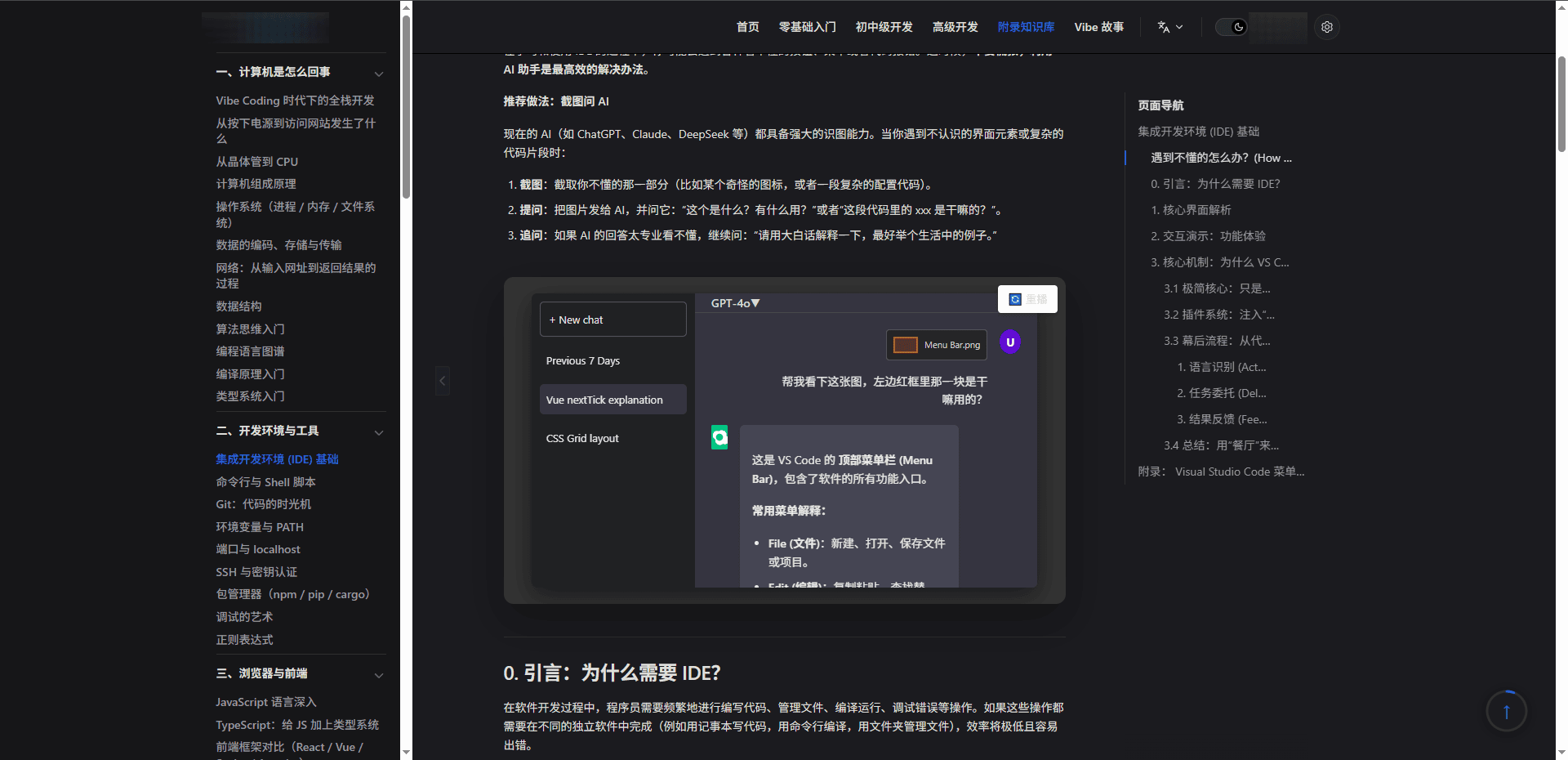This screenshot has width=1568, height=760.
Task: Open Vibe Coding 时代下的全栈开发 sidebar link
Action: coord(295,101)
